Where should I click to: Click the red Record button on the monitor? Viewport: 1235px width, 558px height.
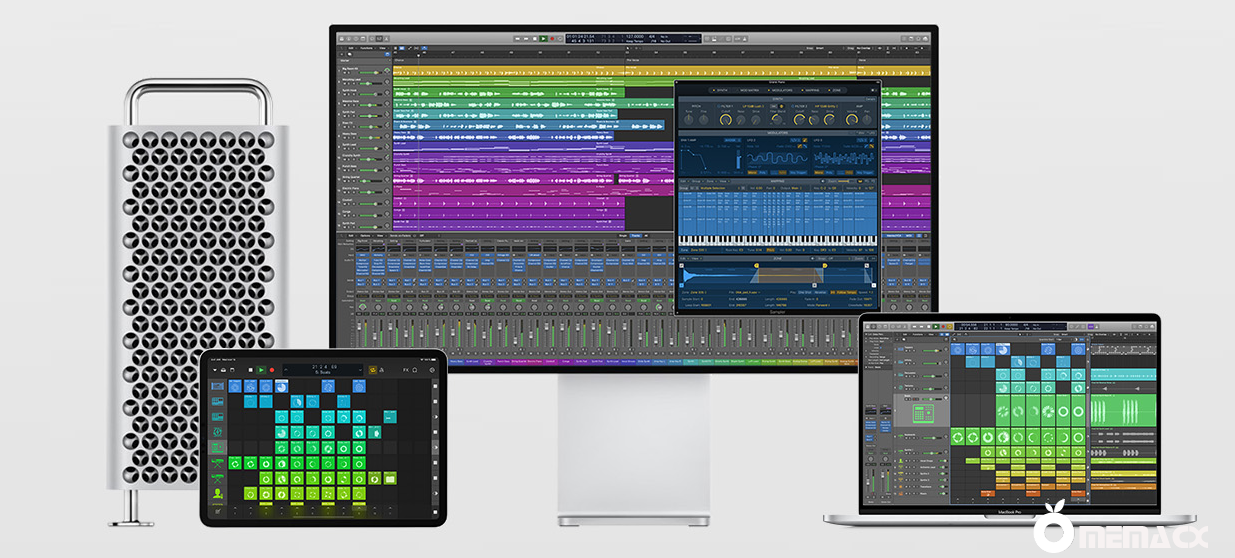click(553, 38)
